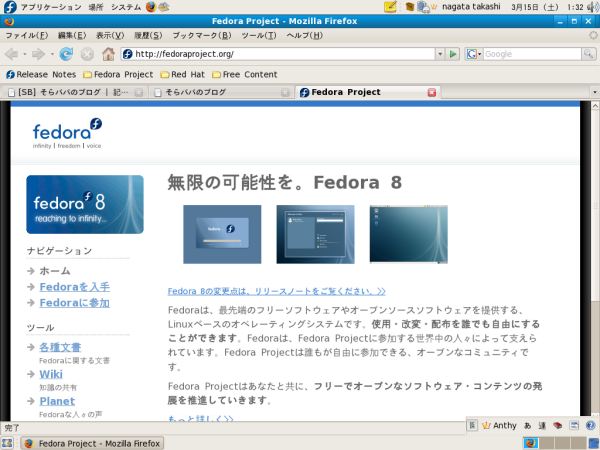Click the mail launcher icon in top panel

click(x=164, y=7)
